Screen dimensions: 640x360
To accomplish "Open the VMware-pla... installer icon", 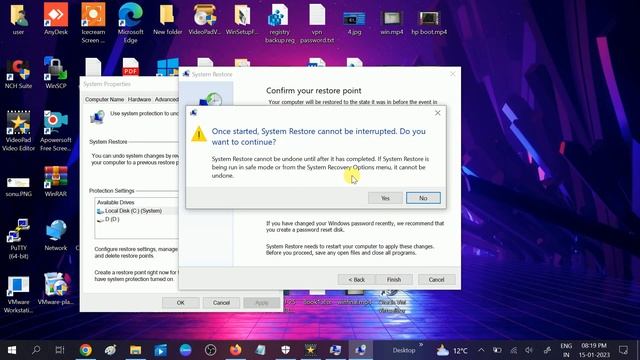I will point(56,289).
